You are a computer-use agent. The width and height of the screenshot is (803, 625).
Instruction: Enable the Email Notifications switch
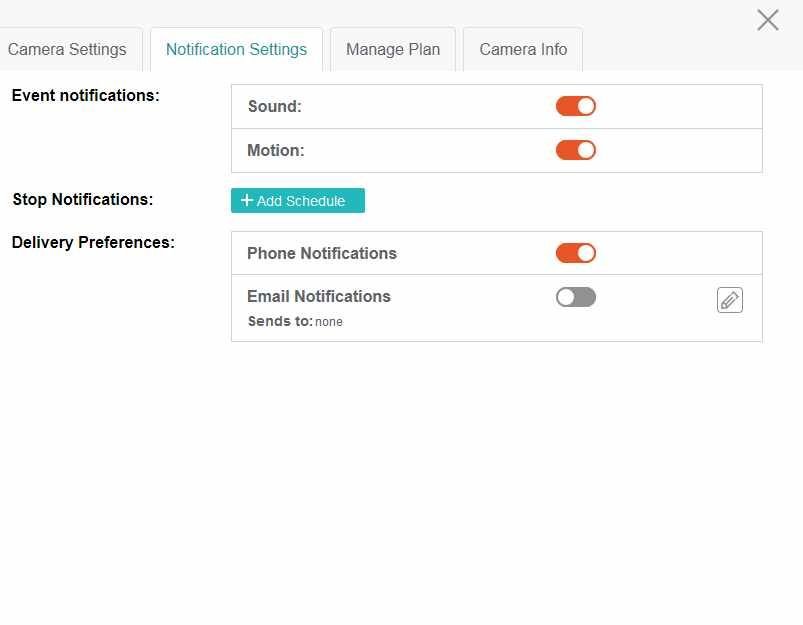pyautogui.click(x=576, y=297)
